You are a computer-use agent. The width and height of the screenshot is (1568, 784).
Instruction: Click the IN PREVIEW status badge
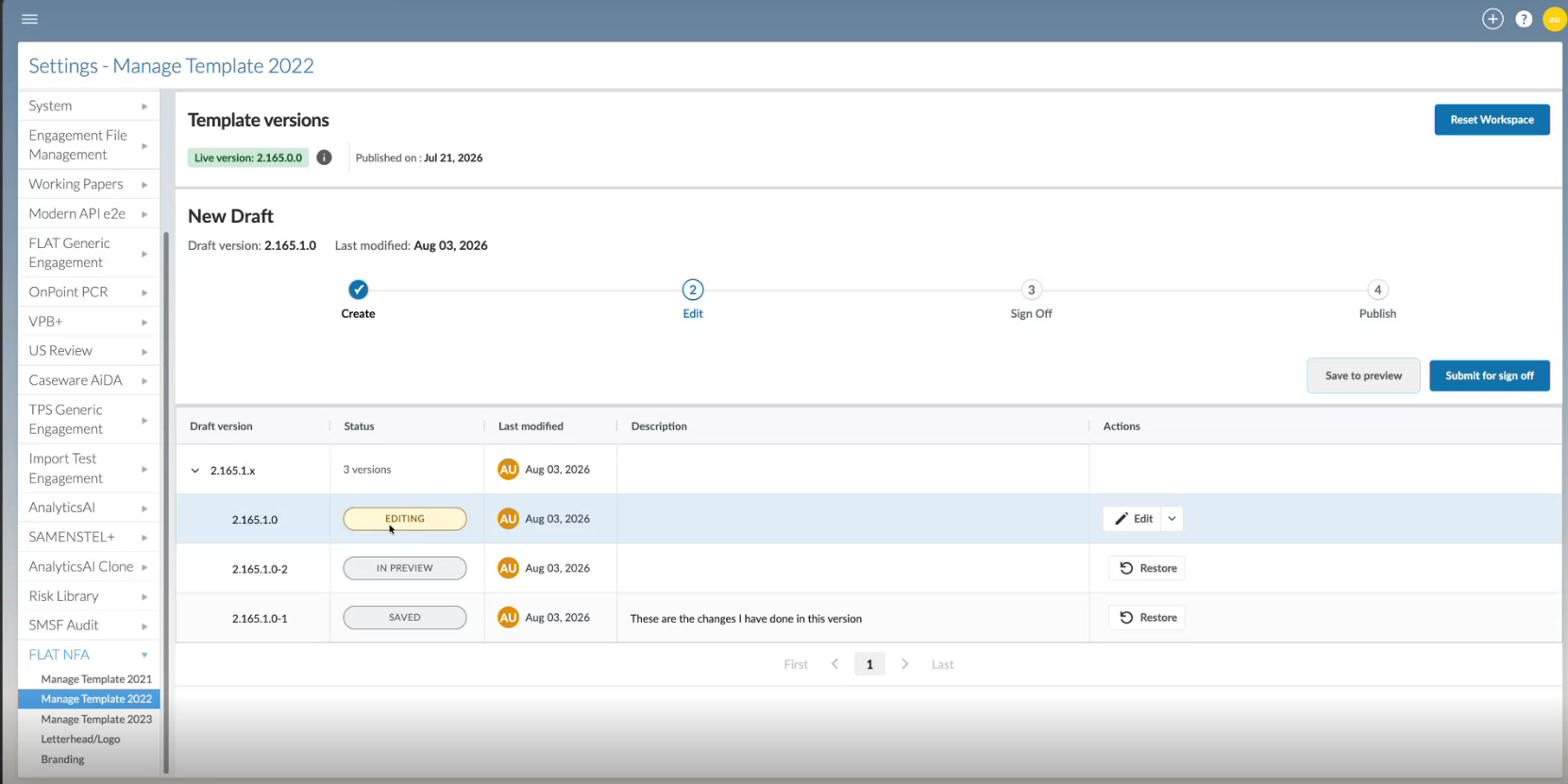click(x=404, y=568)
